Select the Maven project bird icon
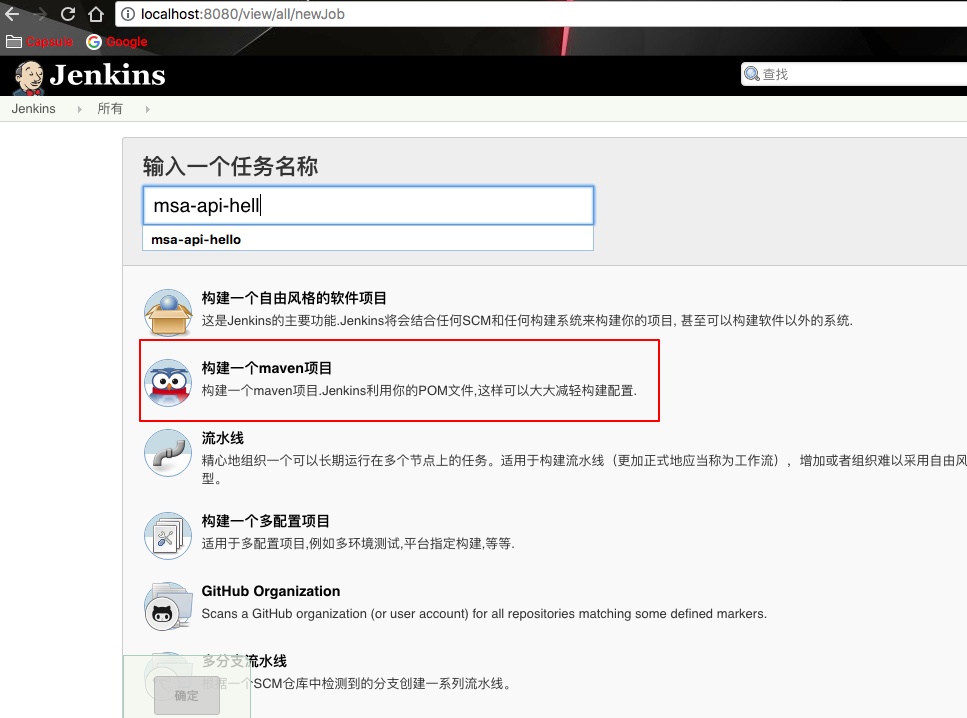The width and height of the screenshot is (967, 718). (x=167, y=380)
